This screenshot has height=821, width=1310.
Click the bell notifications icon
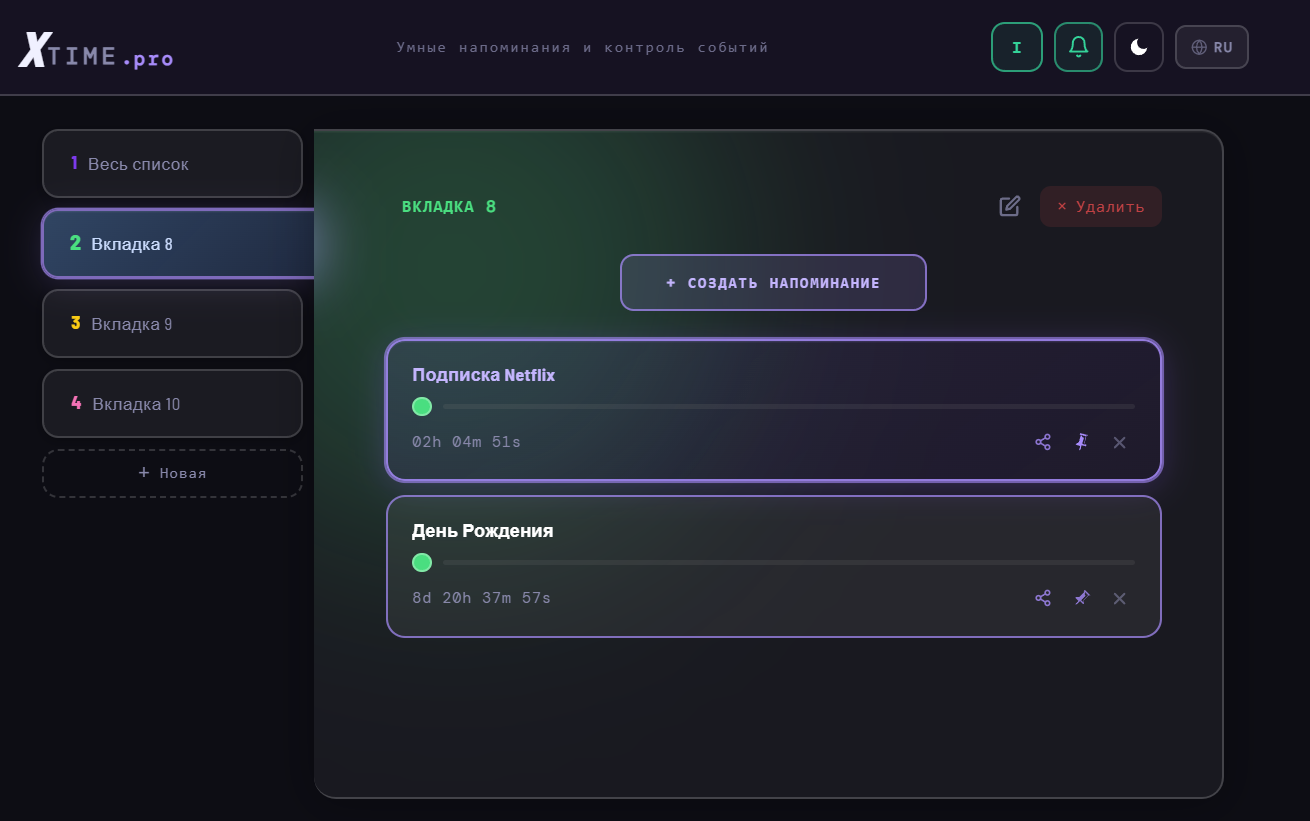pyautogui.click(x=1078, y=47)
